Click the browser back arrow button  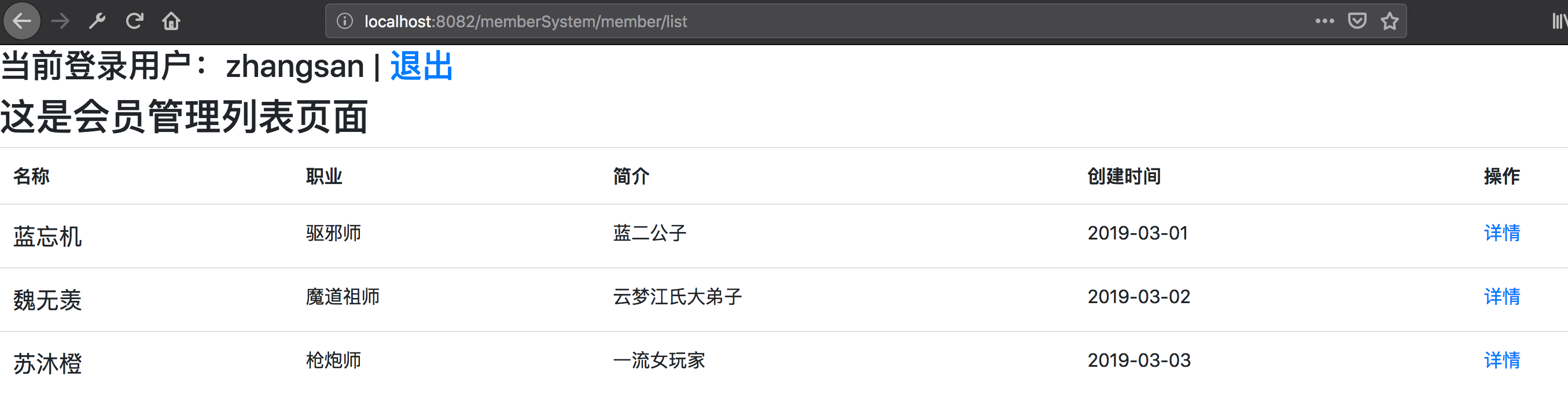click(x=22, y=21)
